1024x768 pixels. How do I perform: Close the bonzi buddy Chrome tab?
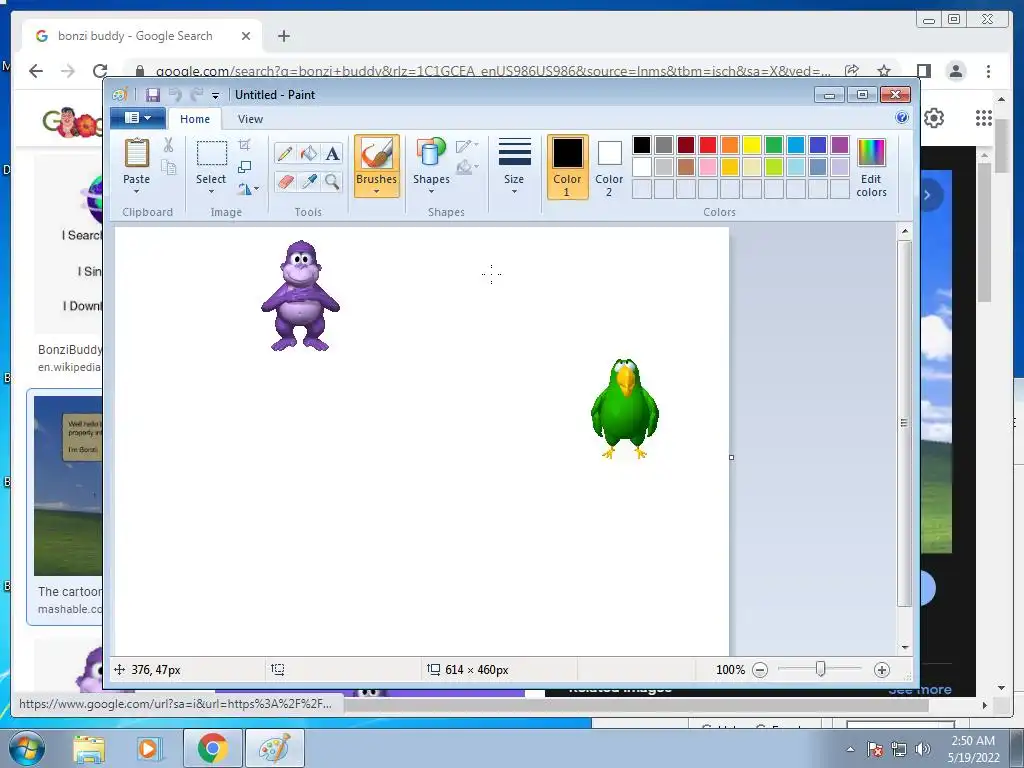pos(246,36)
